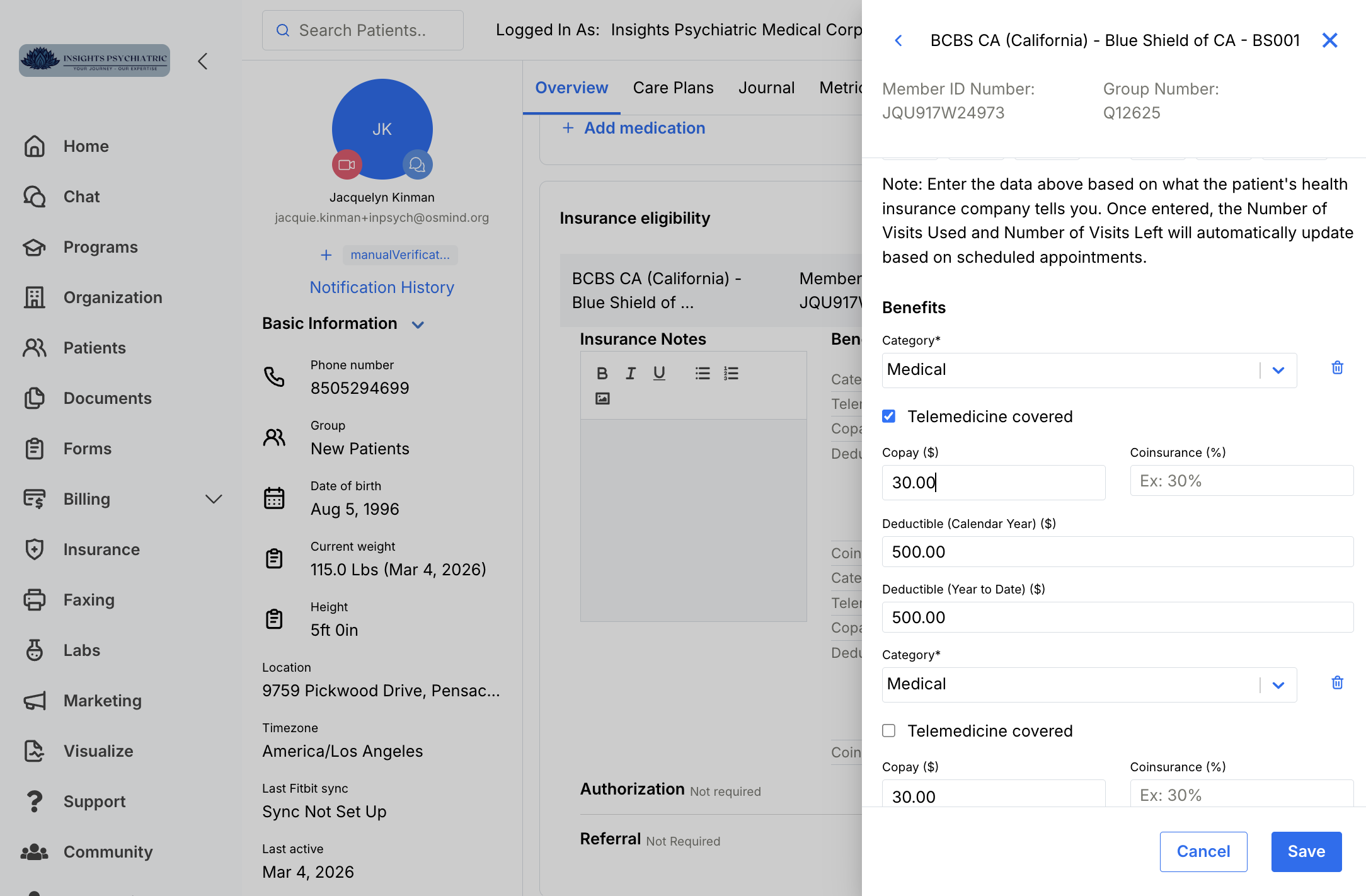Uncheck first Telemedicine covered checkbox

click(888, 416)
